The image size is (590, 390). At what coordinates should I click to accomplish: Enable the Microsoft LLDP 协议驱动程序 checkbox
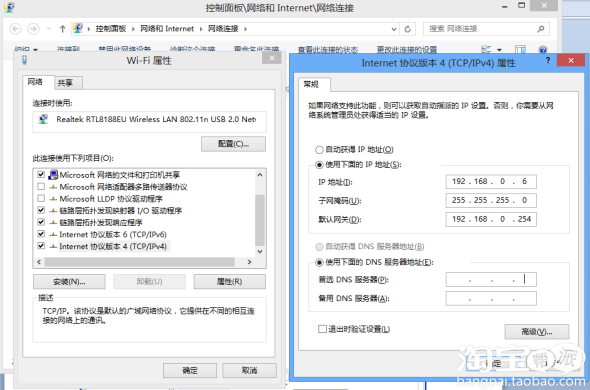click(41, 198)
